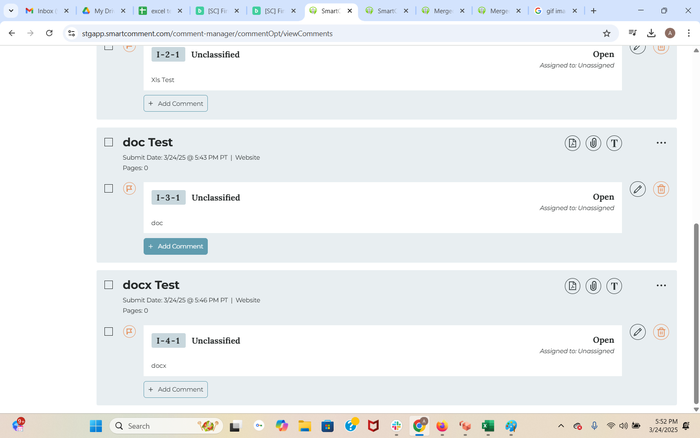
Task: Select the doc Test submission checkbox
Action: 109,142
